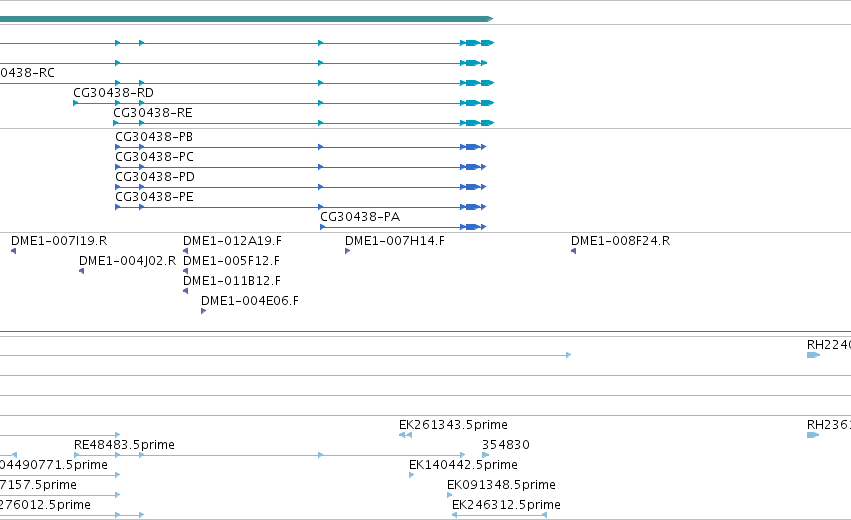This screenshot has height=520, width=851.
Task: Click the DME1-007H14.F label text
Action: (395, 241)
